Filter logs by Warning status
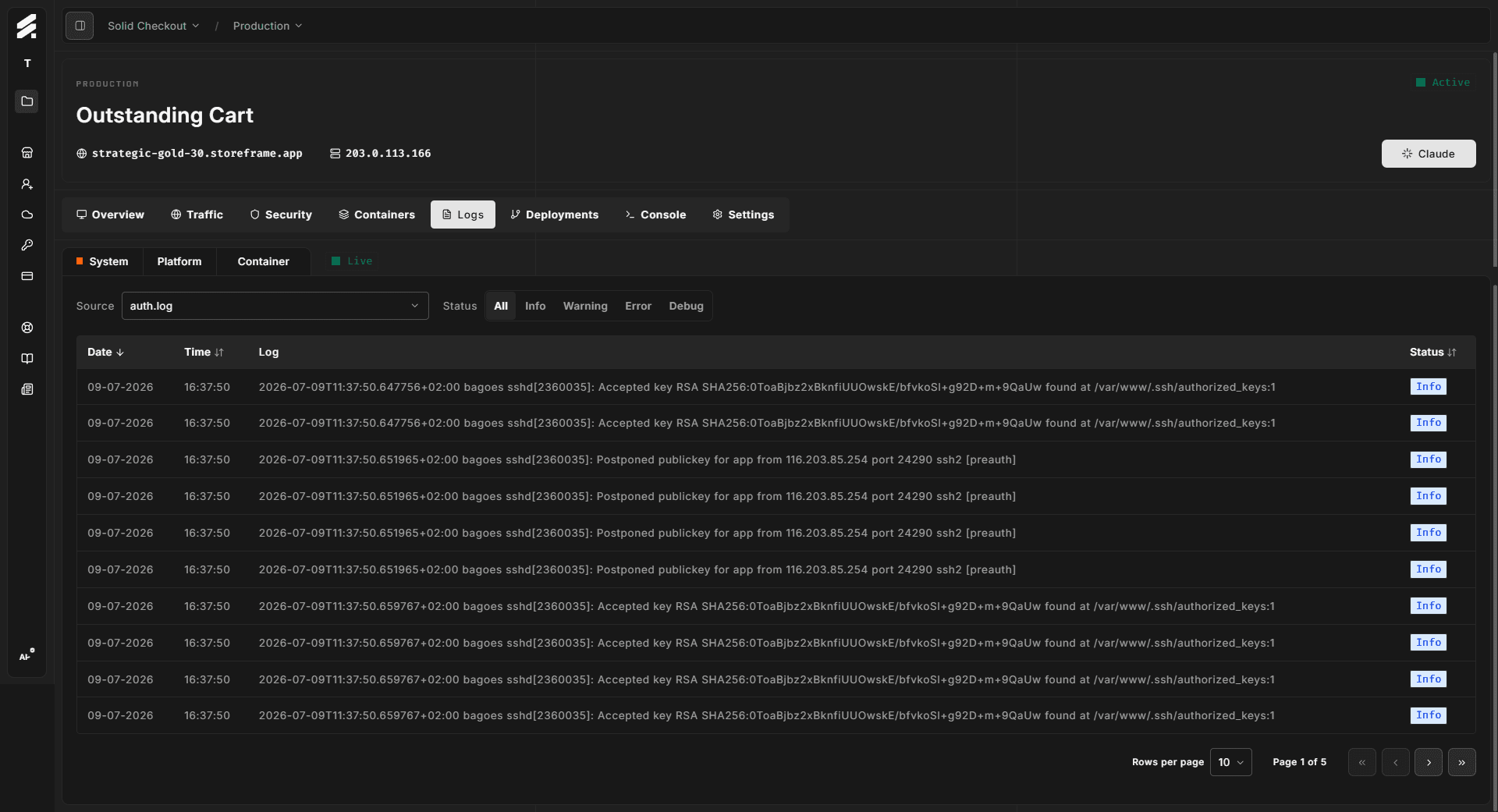The height and width of the screenshot is (812, 1498). [x=585, y=306]
